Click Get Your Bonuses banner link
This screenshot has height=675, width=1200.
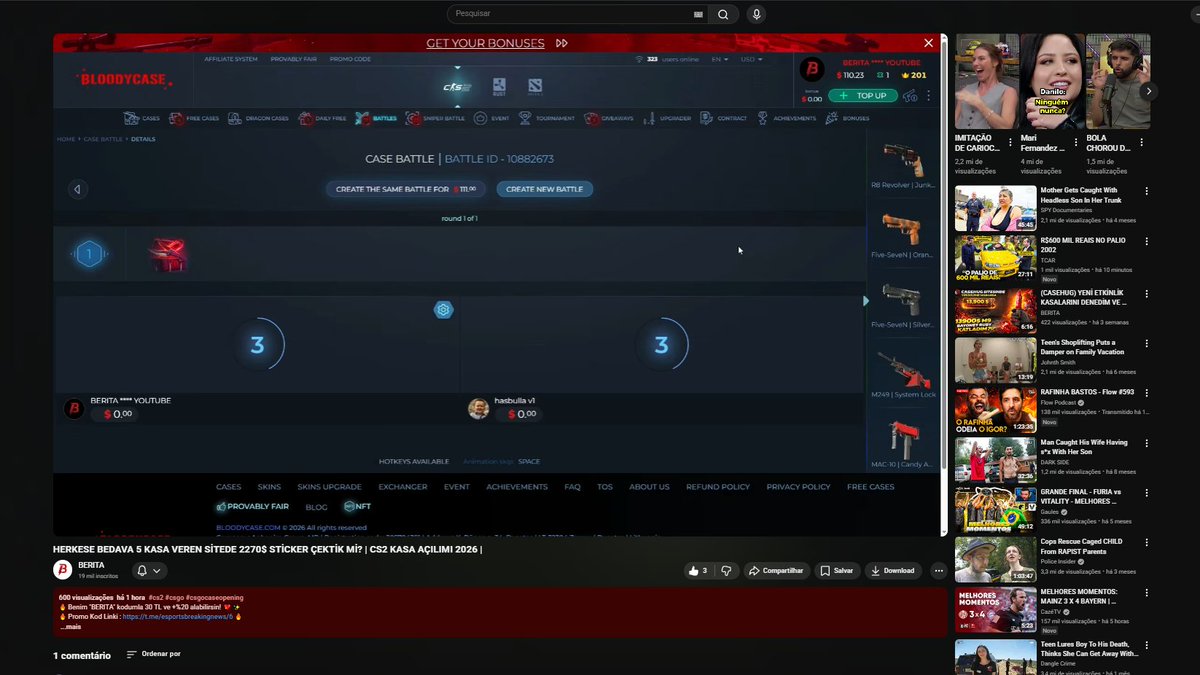[x=485, y=43]
